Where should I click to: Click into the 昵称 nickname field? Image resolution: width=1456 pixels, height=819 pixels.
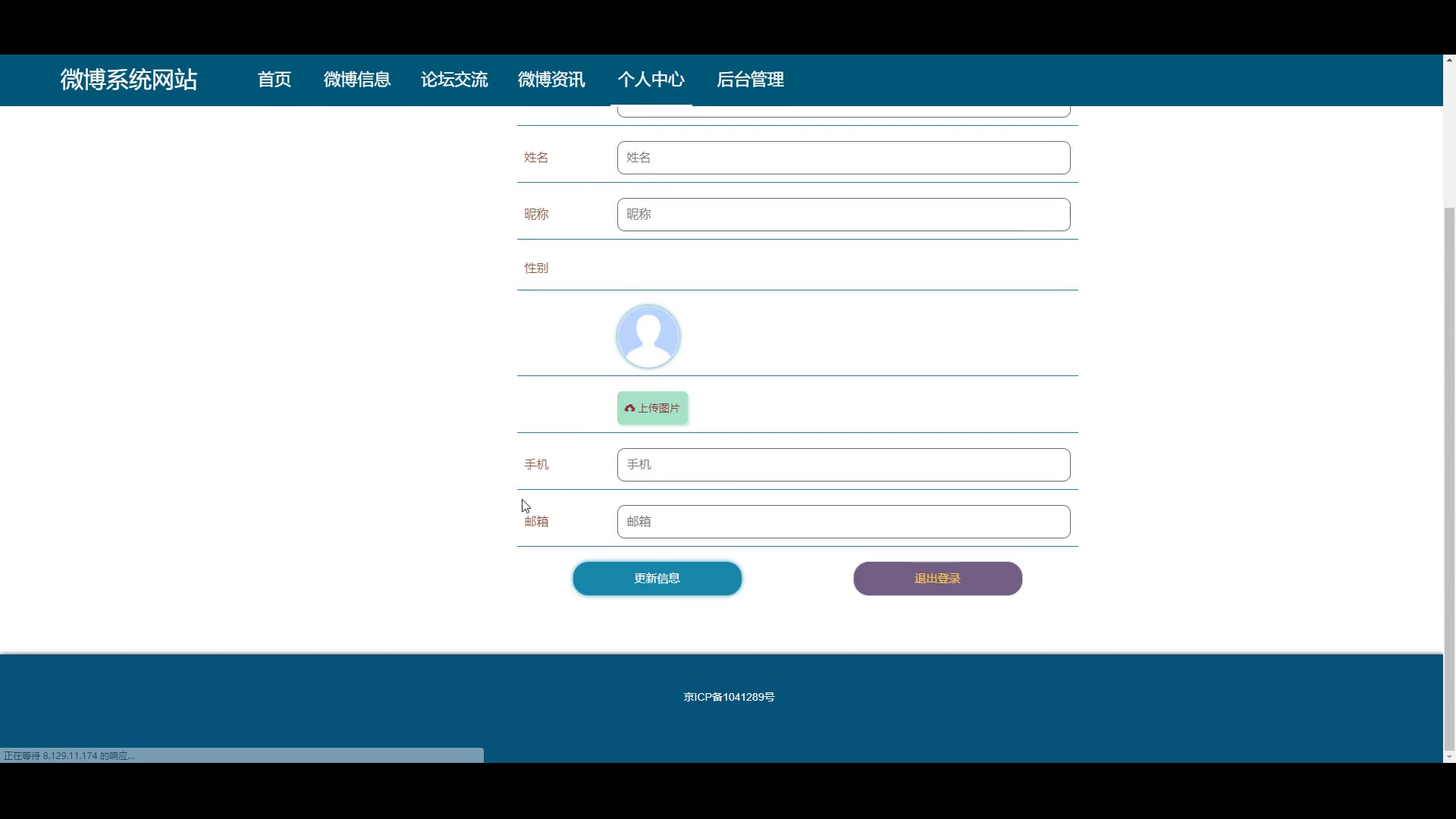pos(843,215)
